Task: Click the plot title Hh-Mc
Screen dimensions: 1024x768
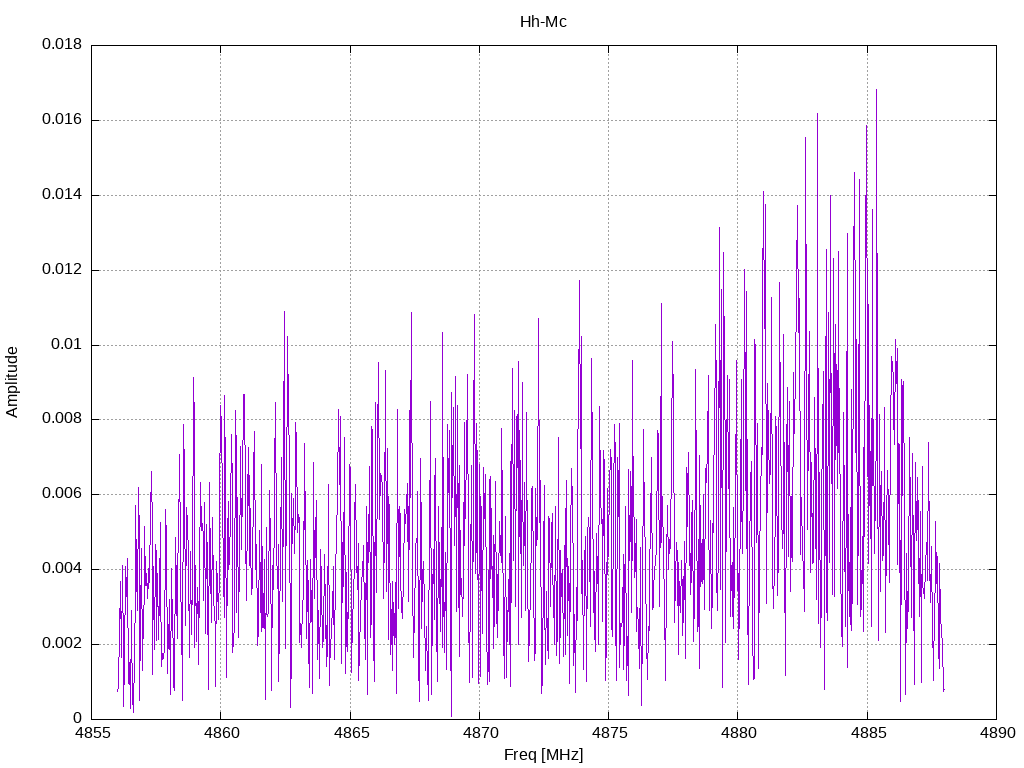Action: pyautogui.click(x=543, y=22)
